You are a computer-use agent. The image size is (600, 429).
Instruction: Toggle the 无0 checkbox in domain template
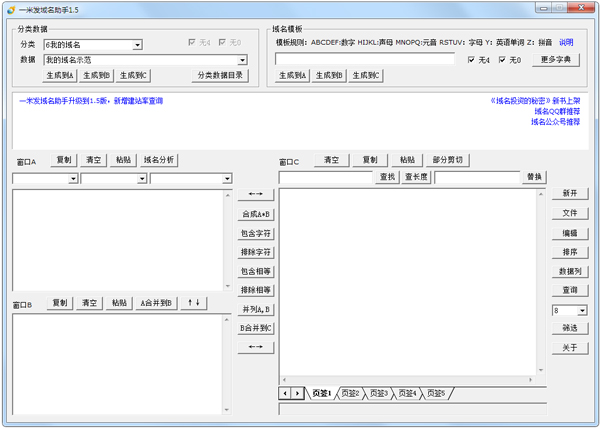(x=503, y=60)
